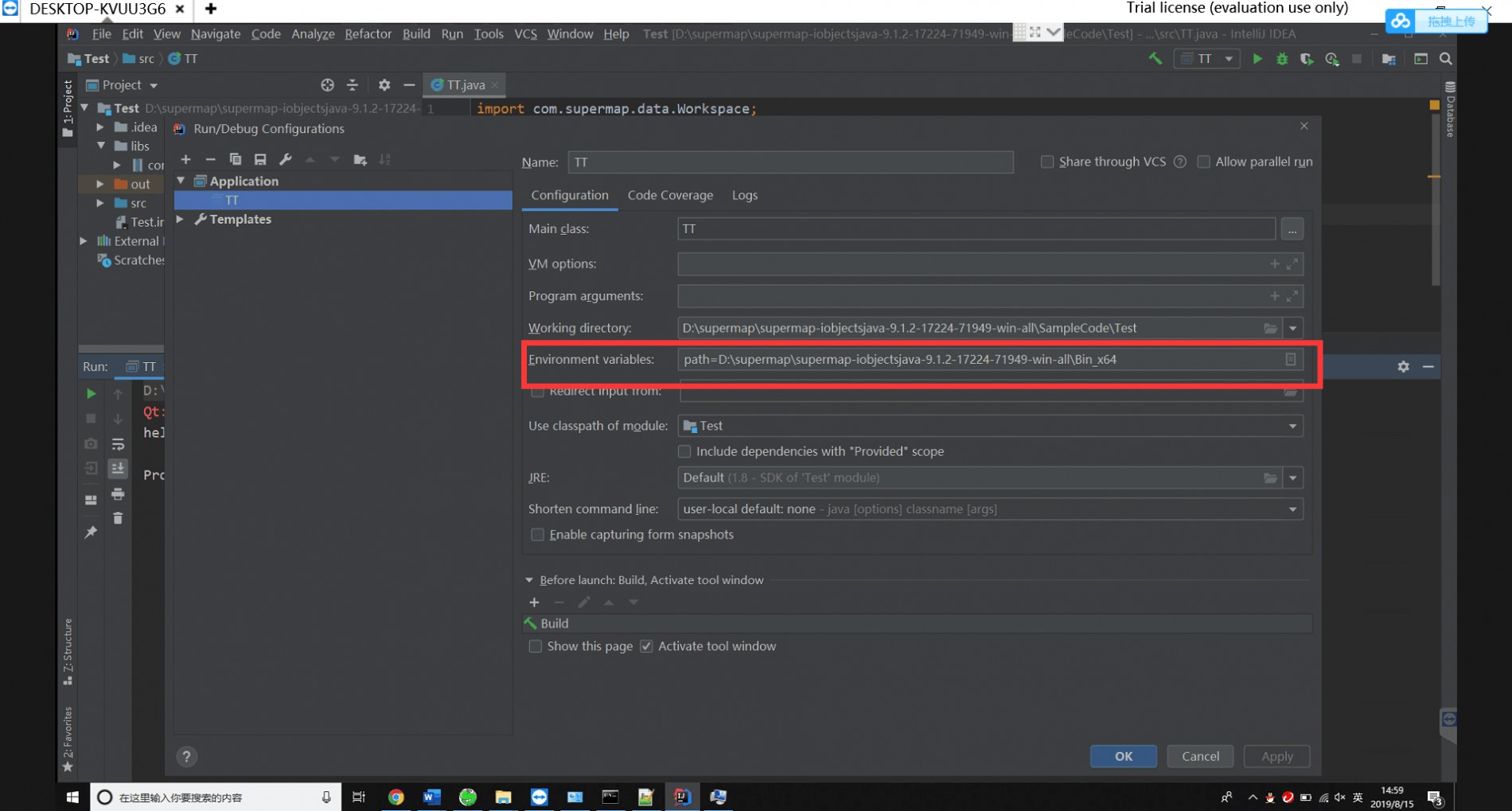Select TT configuration in the list
Image resolution: width=1512 pixels, height=811 pixels.
[x=343, y=200]
